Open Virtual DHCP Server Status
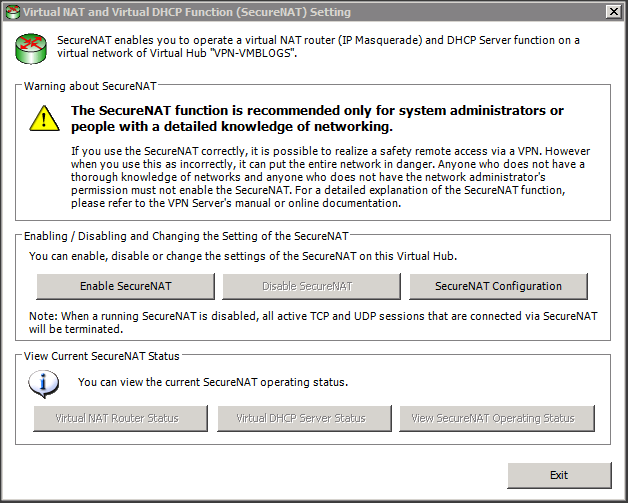This screenshot has height=503, width=628. (x=300, y=418)
